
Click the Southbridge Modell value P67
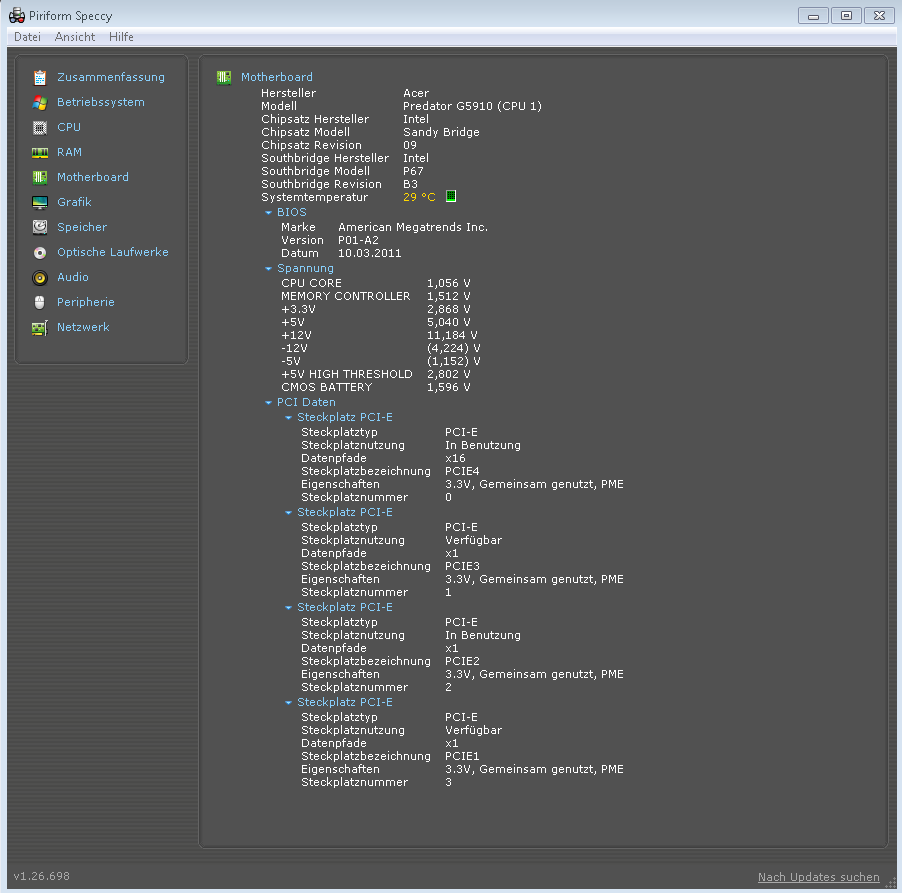(x=413, y=171)
